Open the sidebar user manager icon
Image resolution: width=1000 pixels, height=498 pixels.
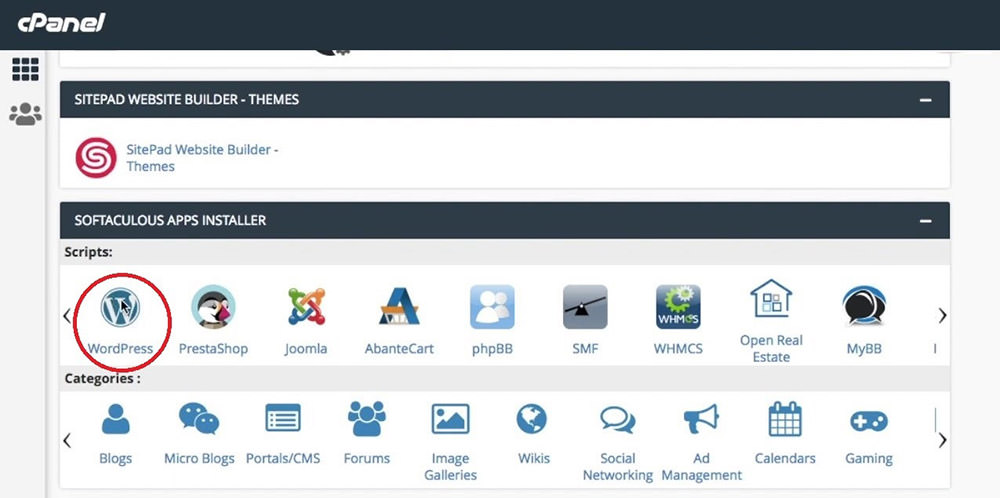[x=26, y=114]
